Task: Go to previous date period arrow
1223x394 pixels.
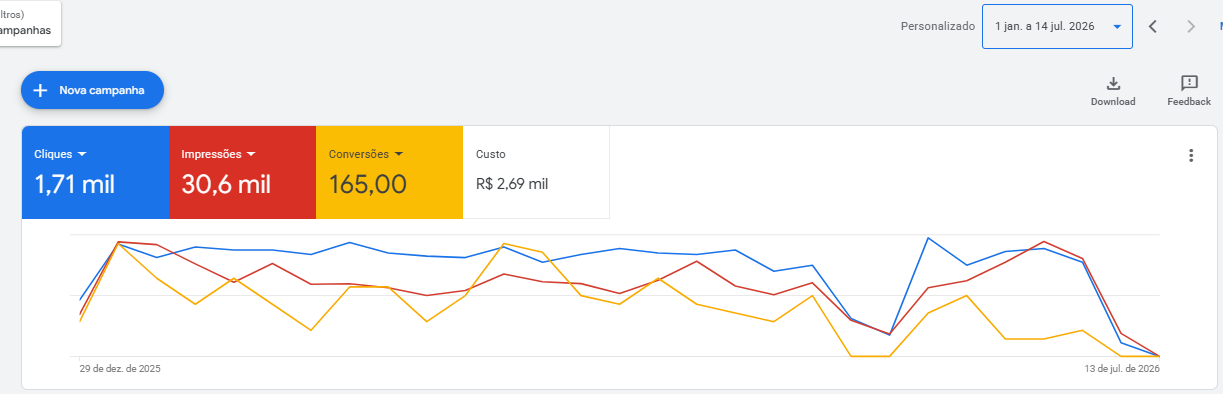Action: coord(1153,26)
